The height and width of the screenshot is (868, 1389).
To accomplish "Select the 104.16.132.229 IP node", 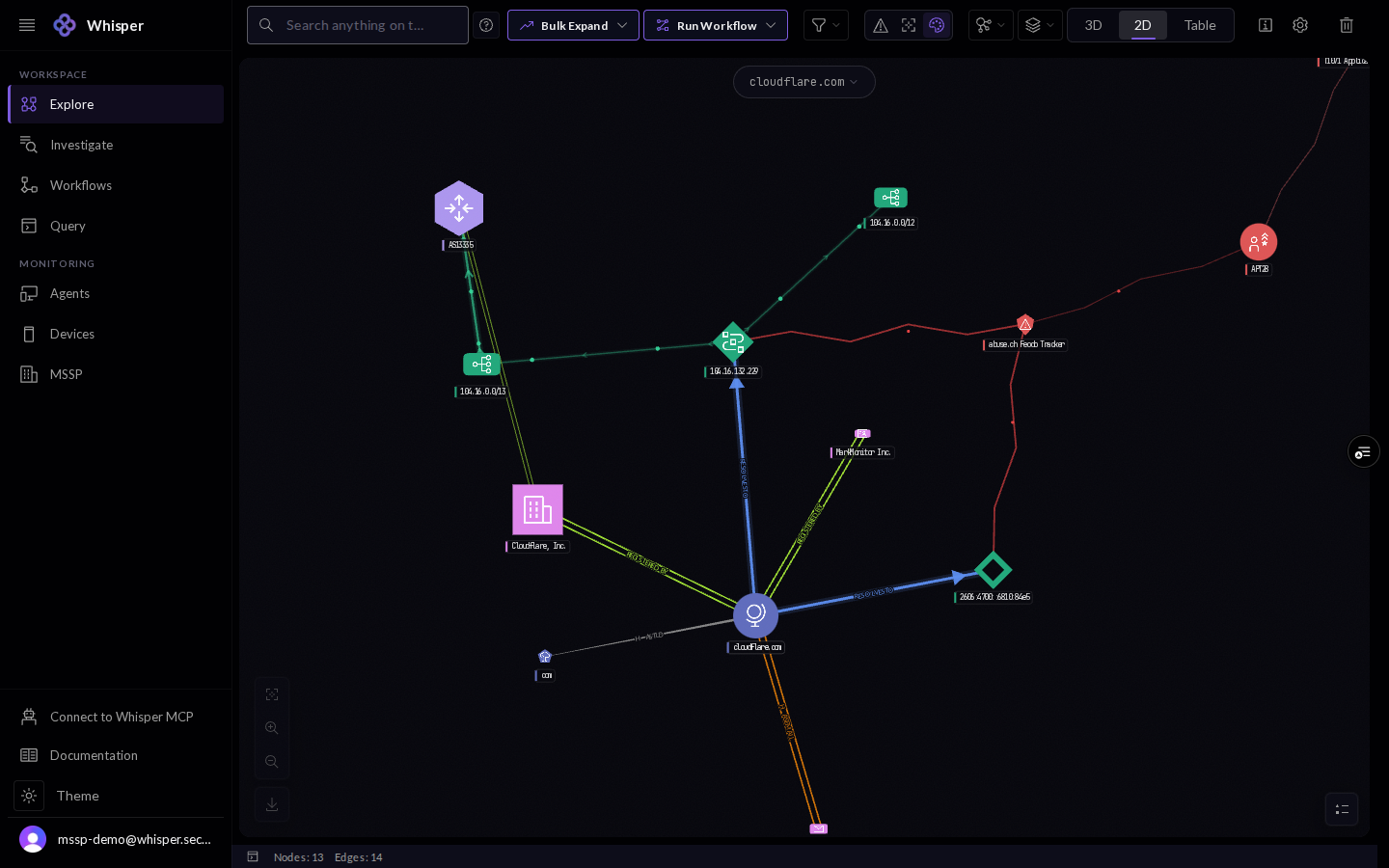I will click(733, 342).
